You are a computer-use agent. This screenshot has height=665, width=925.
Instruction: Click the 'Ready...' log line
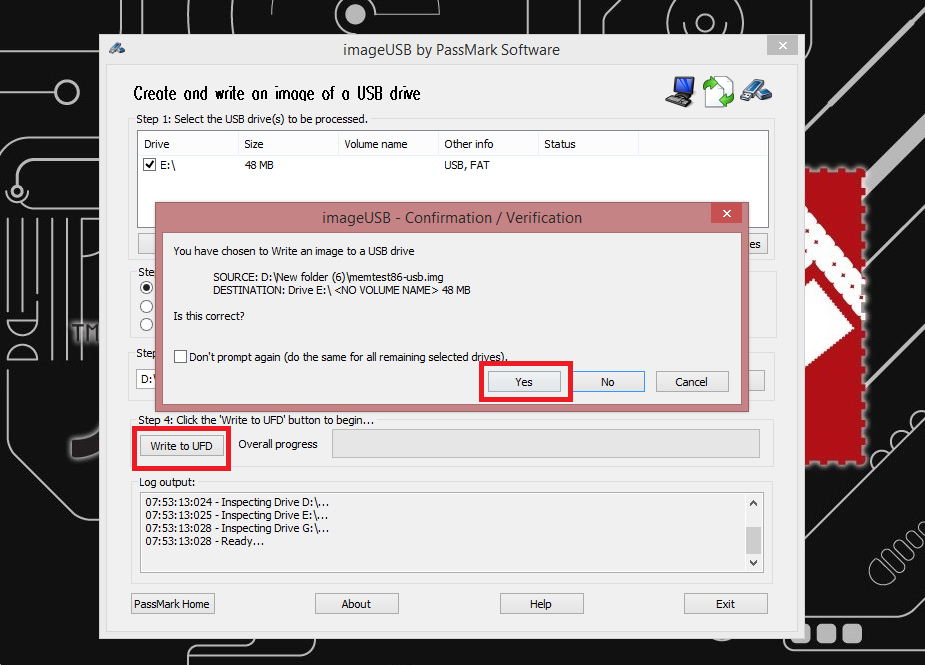205,541
